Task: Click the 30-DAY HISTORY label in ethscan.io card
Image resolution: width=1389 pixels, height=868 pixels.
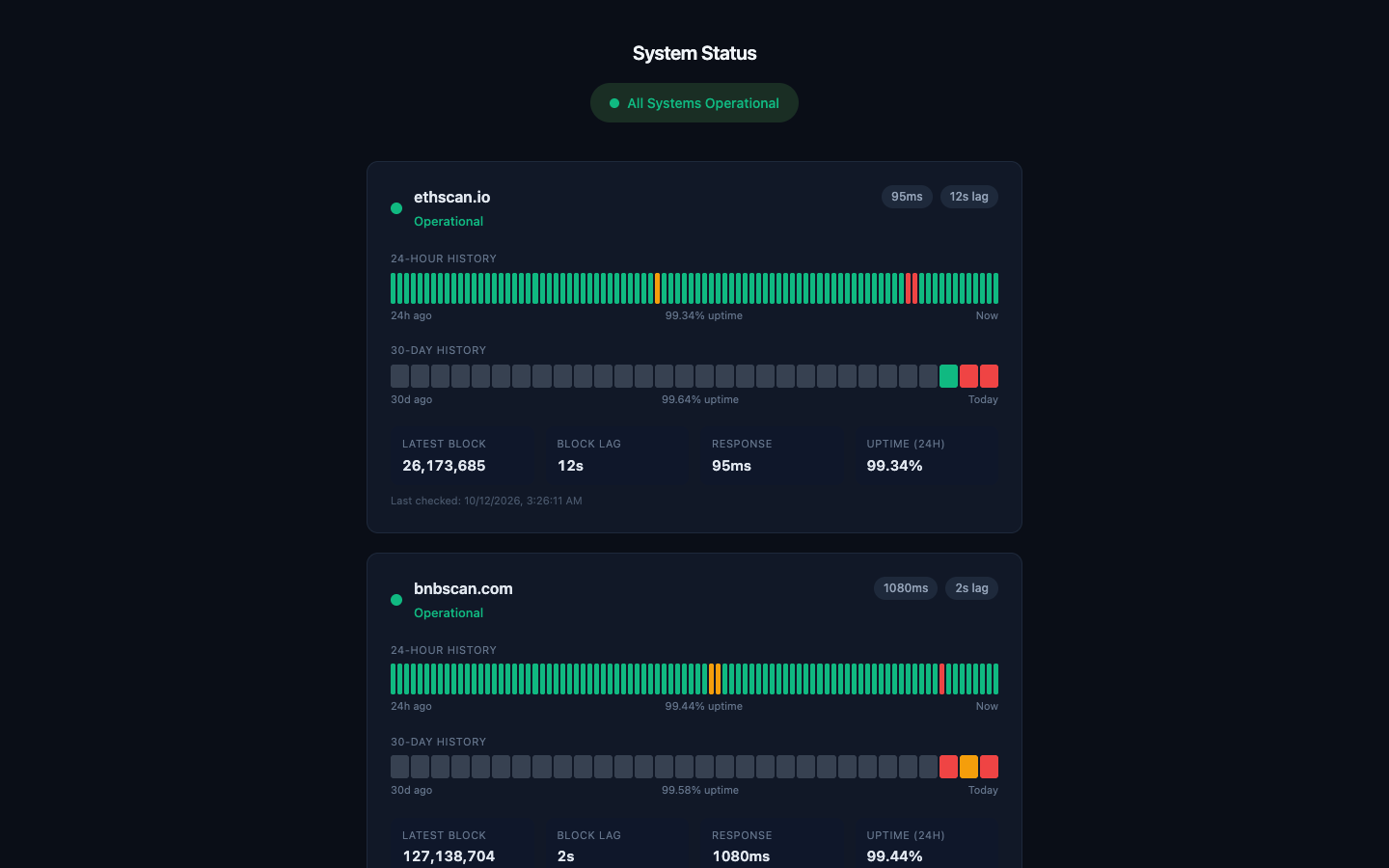Action: pos(438,350)
